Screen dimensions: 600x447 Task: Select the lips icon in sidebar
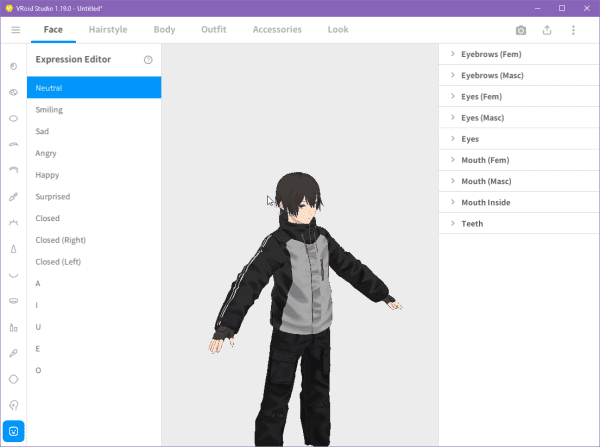[13, 301]
